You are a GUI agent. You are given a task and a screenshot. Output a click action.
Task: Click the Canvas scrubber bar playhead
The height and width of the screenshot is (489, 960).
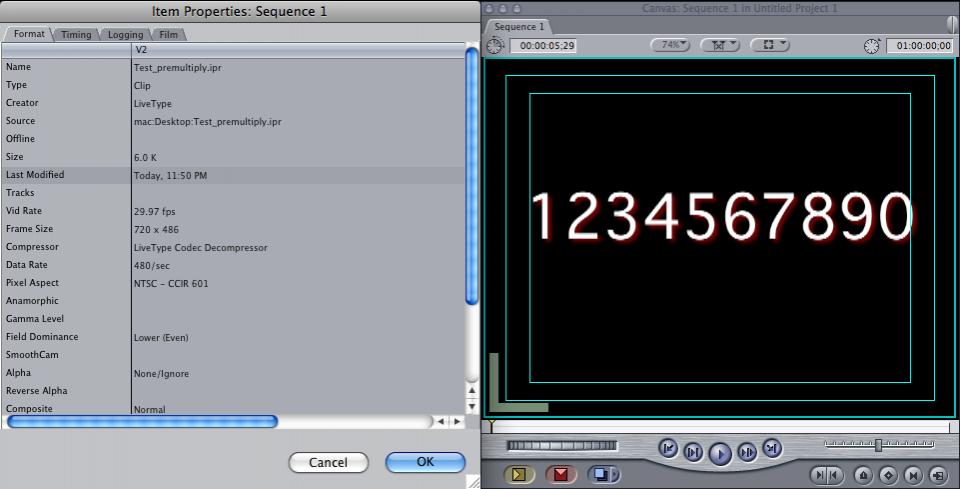[490, 425]
